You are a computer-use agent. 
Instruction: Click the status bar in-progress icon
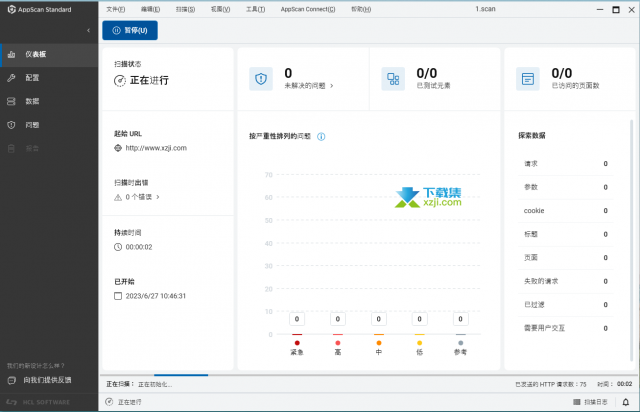coord(109,402)
